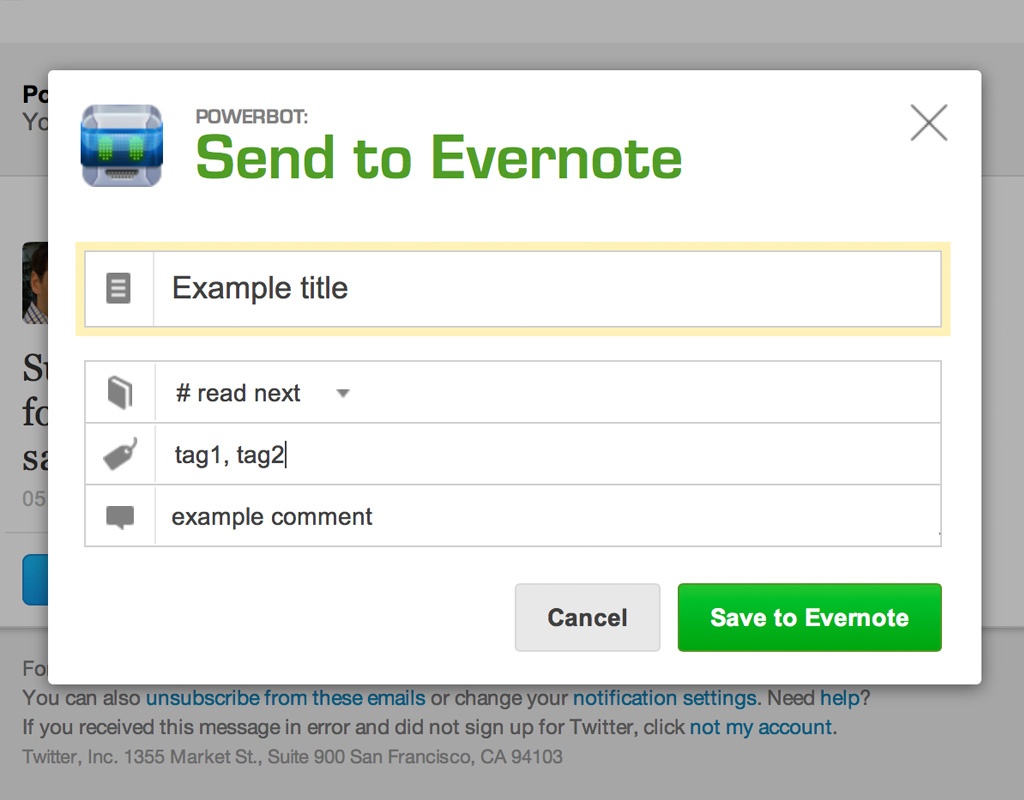Click the note title document icon
This screenshot has height=800, width=1024.
click(x=118, y=288)
